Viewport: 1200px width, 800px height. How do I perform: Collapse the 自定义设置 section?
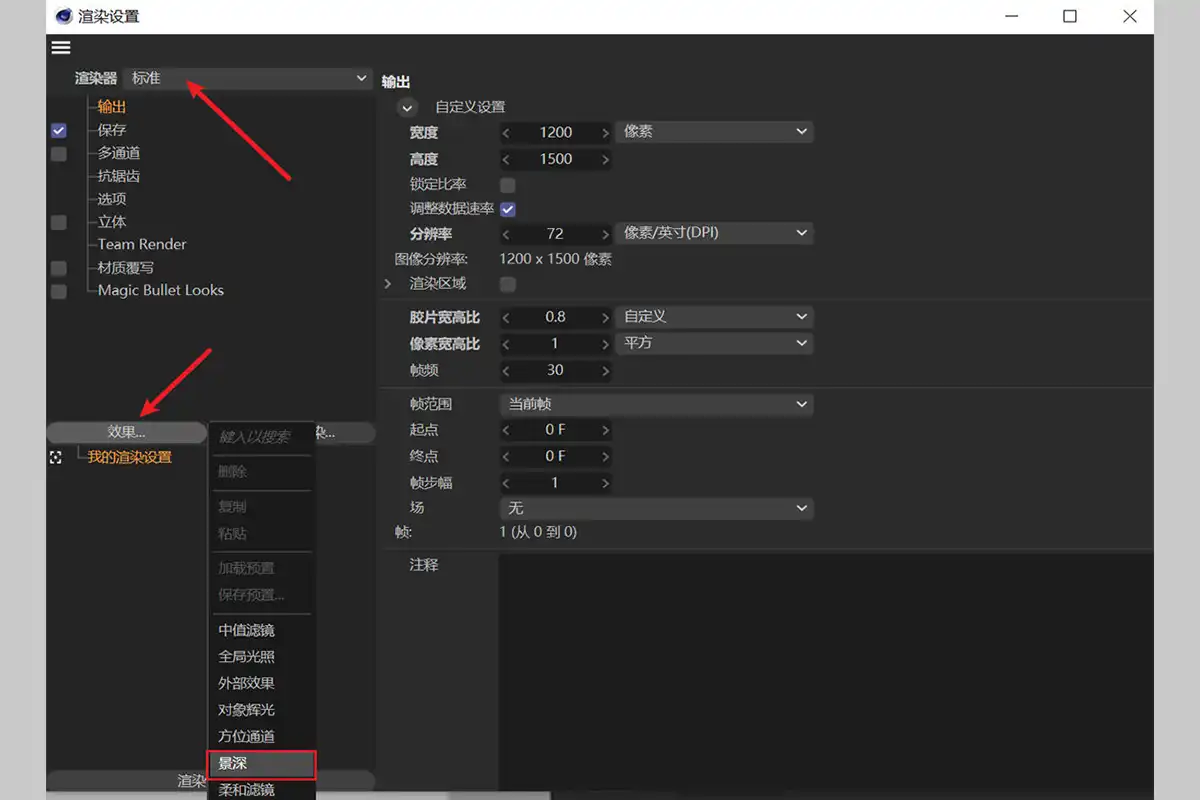[406, 108]
